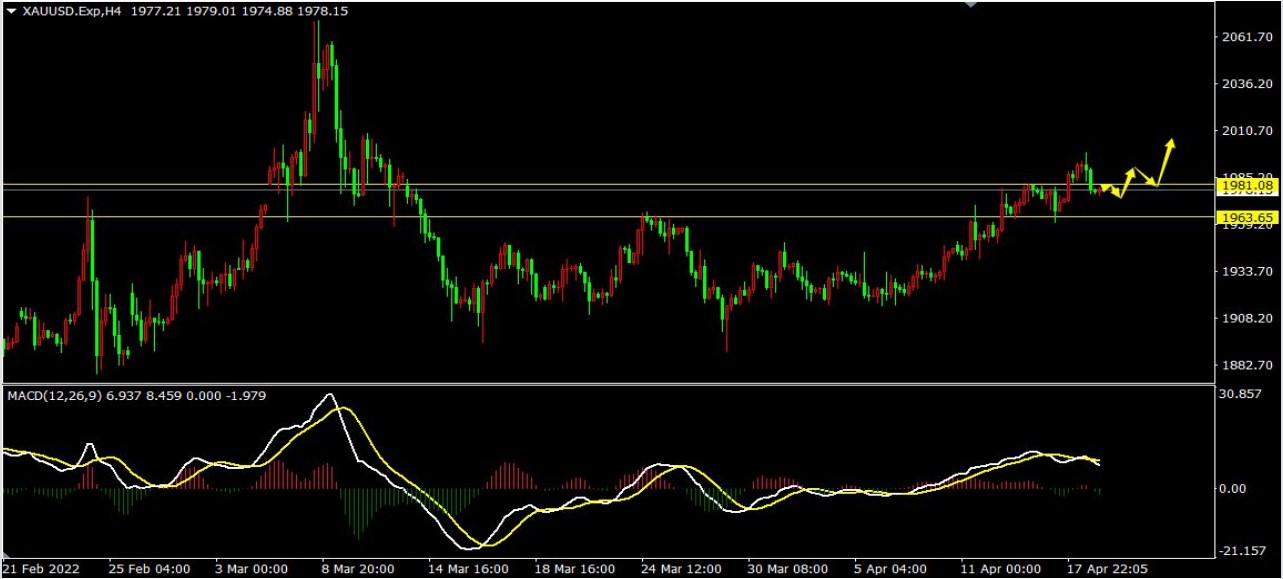Click the MACD(12,26,9) indicator label

(x=56, y=395)
